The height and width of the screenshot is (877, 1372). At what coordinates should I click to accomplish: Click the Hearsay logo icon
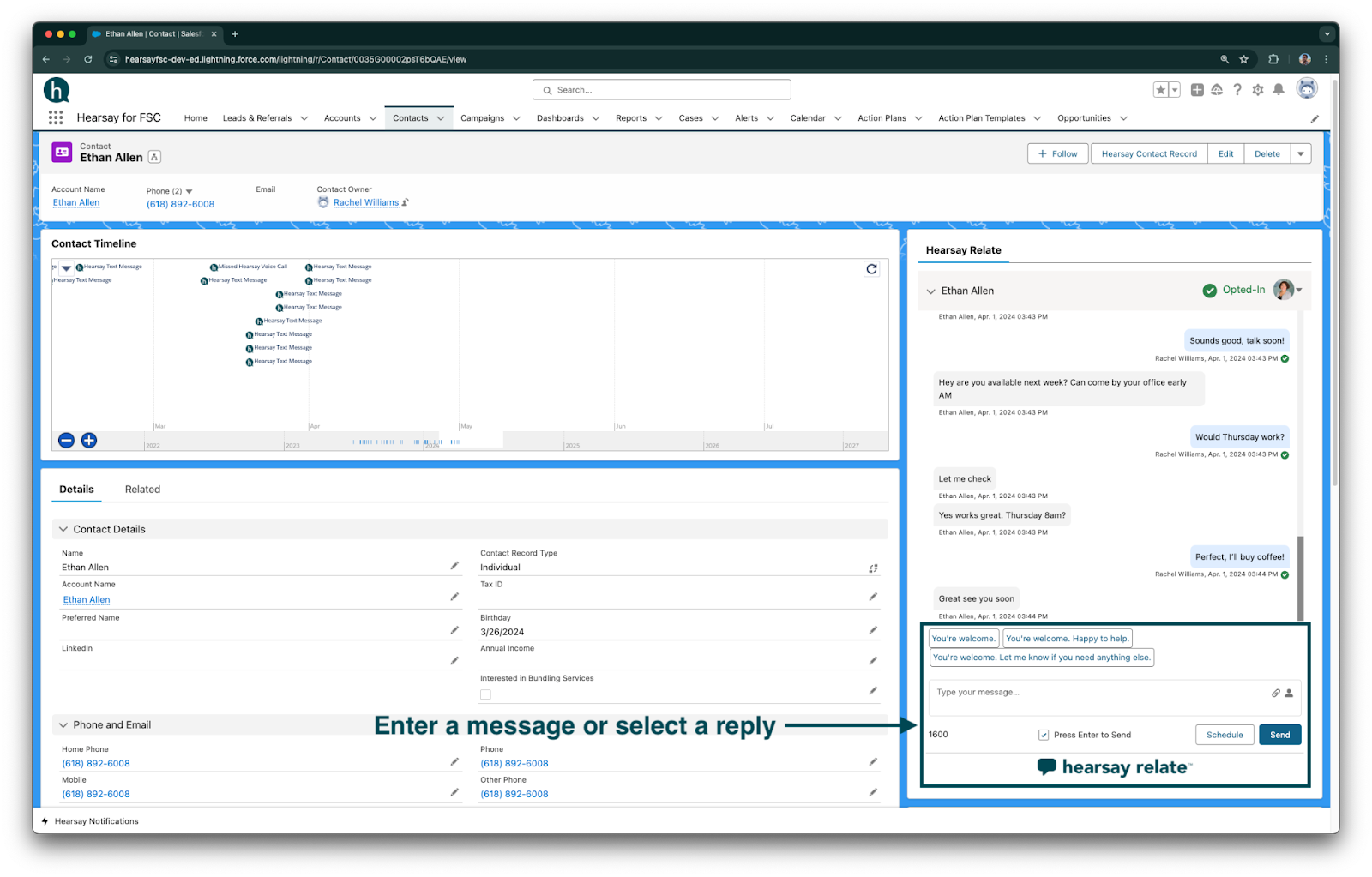point(57,90)
